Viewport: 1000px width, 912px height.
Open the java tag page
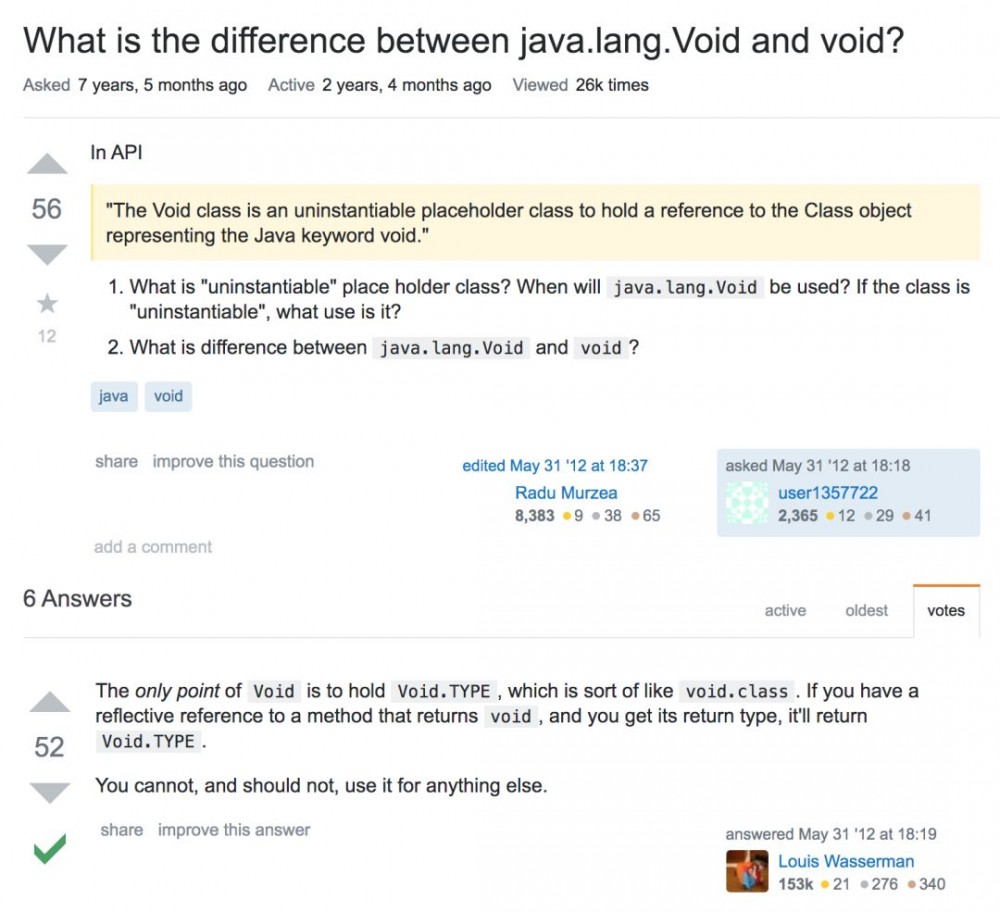pyautogui.click(x=113, y=396)
